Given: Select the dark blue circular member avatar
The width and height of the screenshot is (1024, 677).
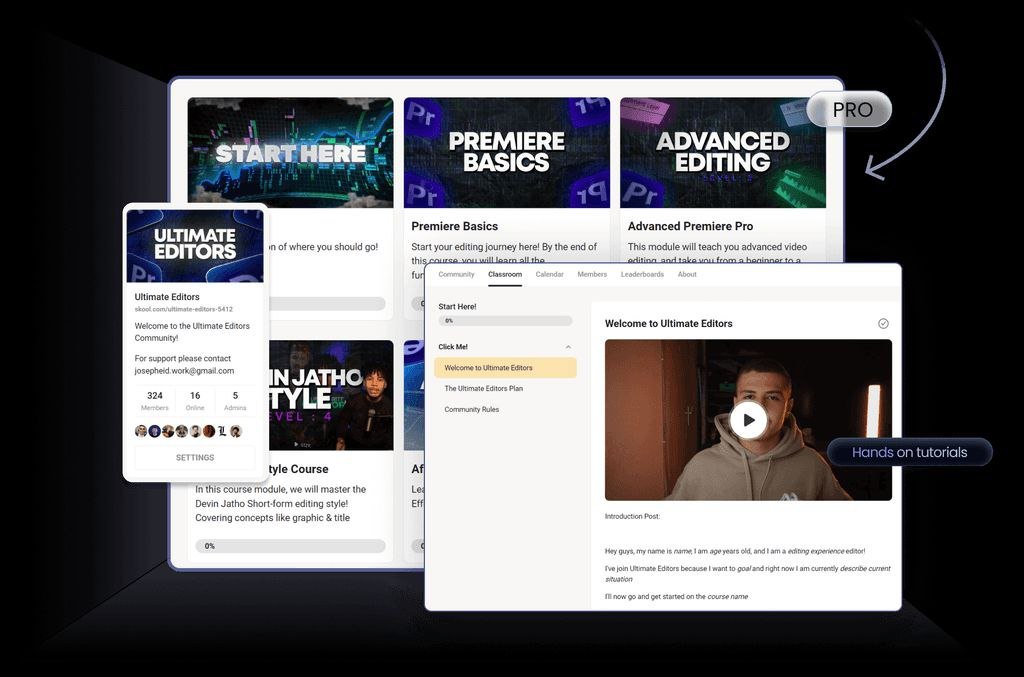Looking at the screenshot, I should [x=155, y=431].
